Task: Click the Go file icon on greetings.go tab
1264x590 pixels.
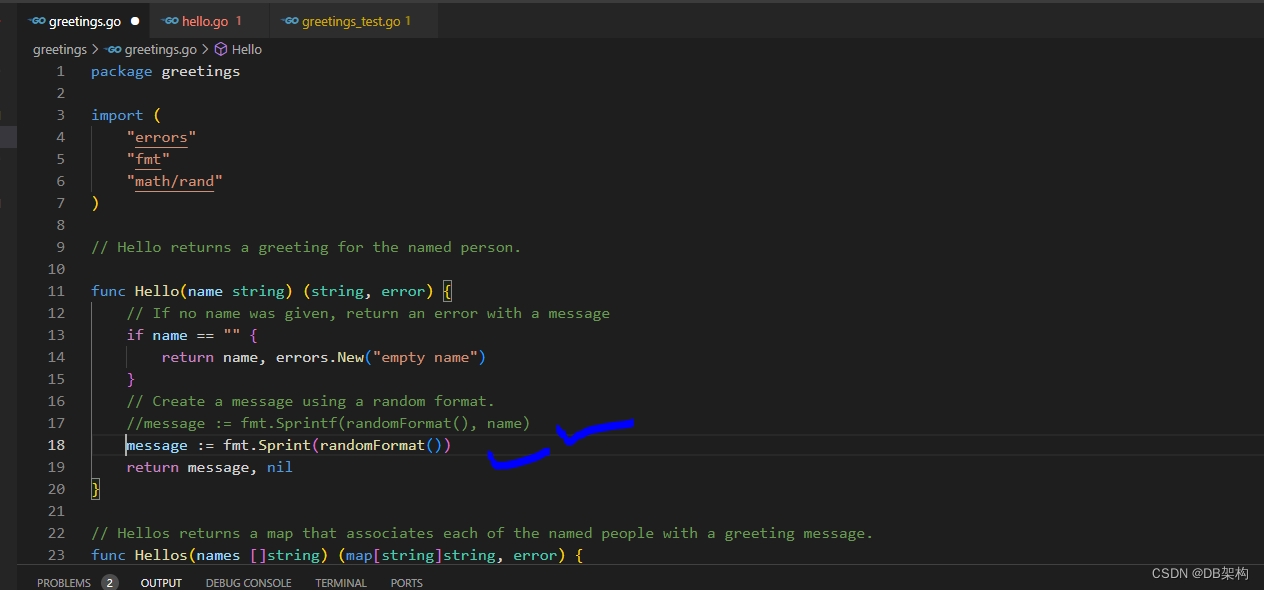Action: click(37, 21)
